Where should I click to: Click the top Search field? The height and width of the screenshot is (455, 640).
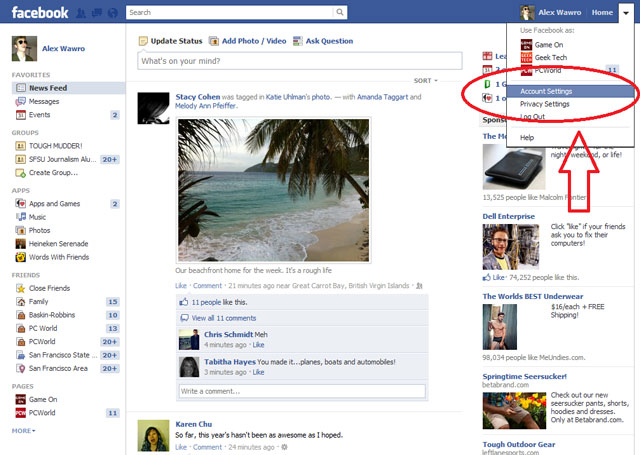coord(229,12)
